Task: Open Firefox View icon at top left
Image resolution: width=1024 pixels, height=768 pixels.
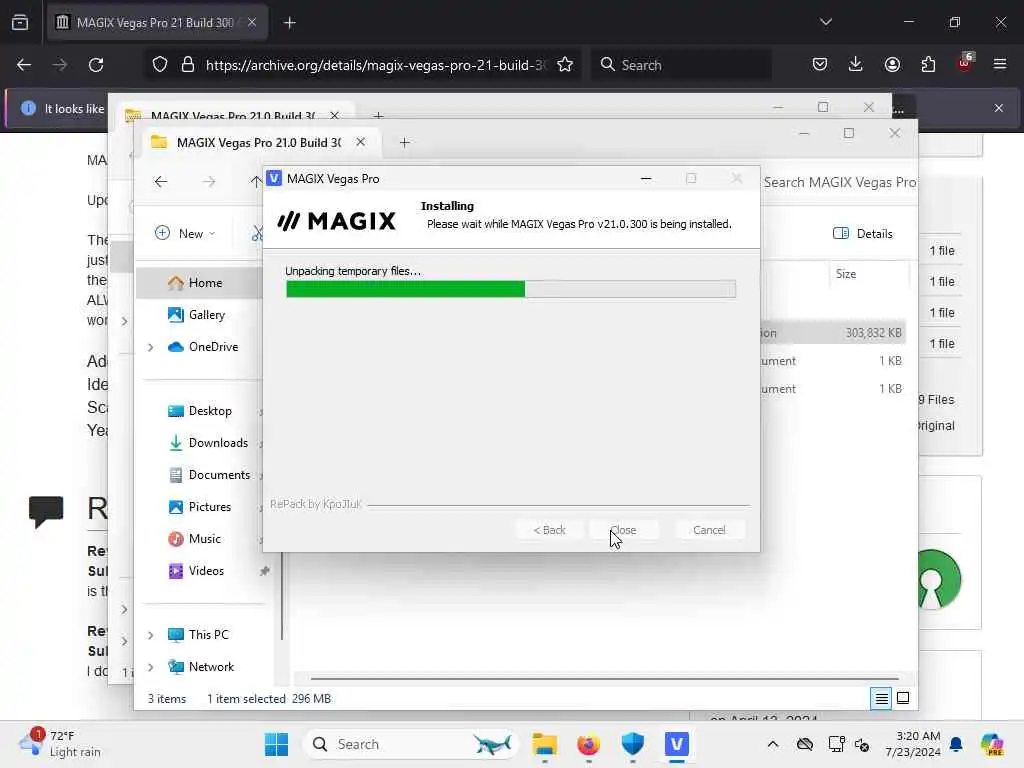Action: [x=20, y=23]
